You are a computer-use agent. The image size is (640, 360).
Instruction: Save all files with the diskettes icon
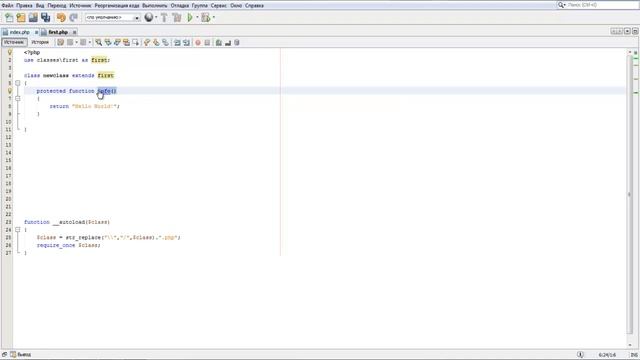[45, 18]
